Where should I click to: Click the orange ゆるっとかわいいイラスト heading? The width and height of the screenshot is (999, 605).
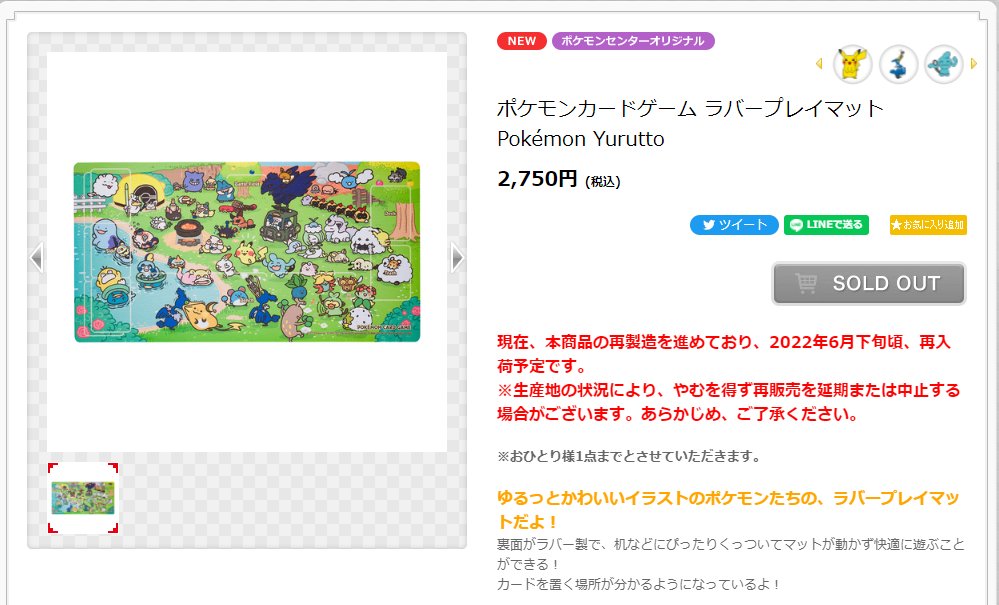728,509
